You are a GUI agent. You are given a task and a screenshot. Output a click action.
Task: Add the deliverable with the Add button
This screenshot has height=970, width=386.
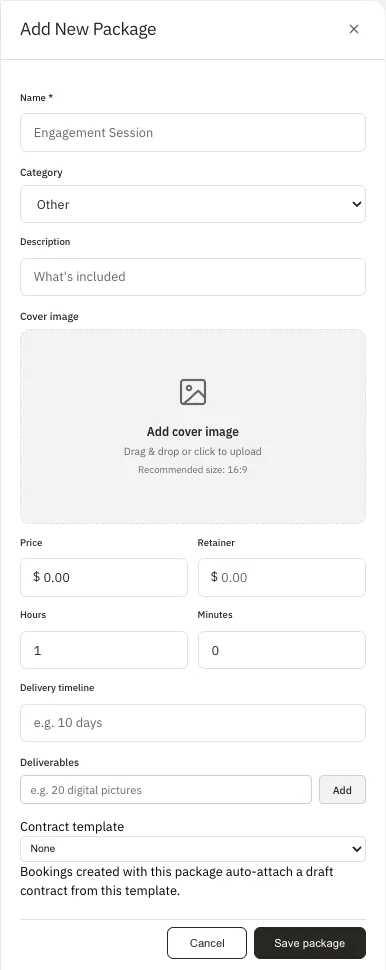point(342,789)
